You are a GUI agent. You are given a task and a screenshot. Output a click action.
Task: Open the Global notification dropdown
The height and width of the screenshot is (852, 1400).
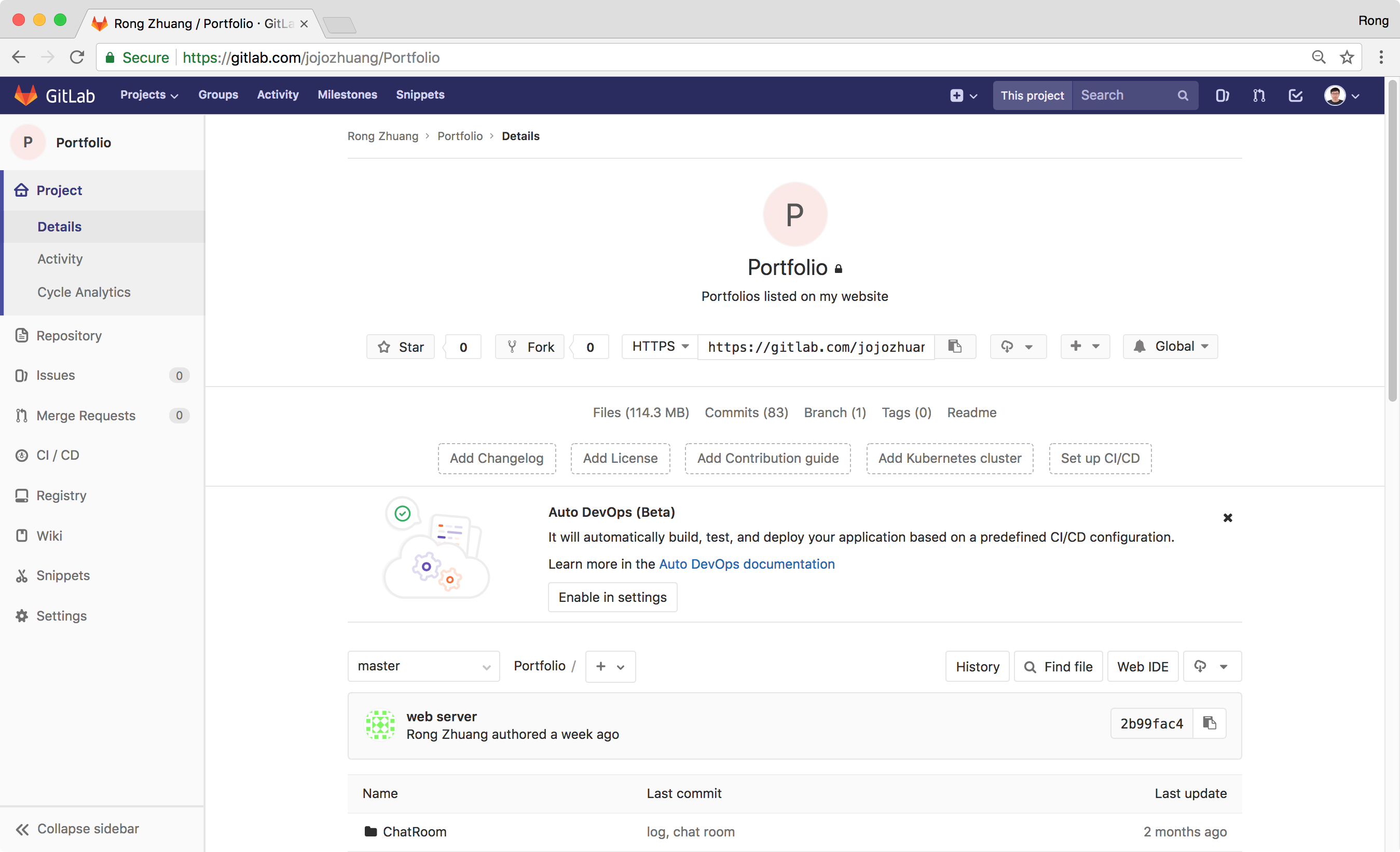click(1171, 347)
